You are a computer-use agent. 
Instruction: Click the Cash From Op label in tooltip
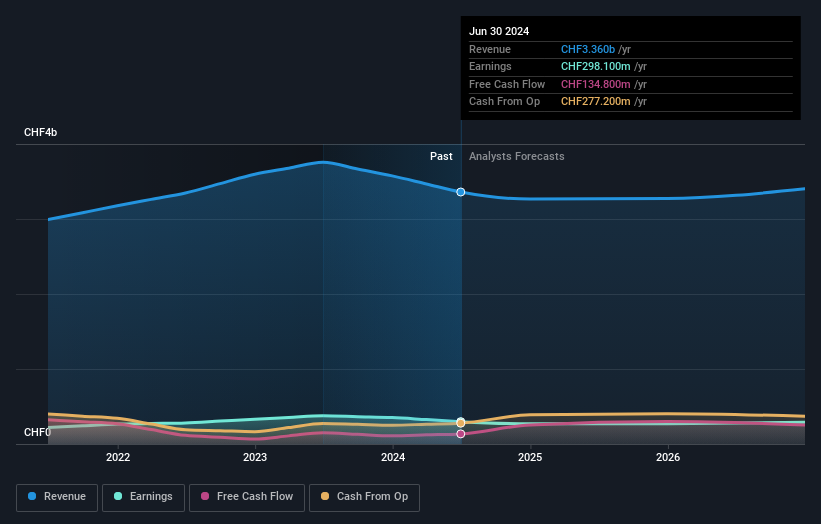coord(504,102)
